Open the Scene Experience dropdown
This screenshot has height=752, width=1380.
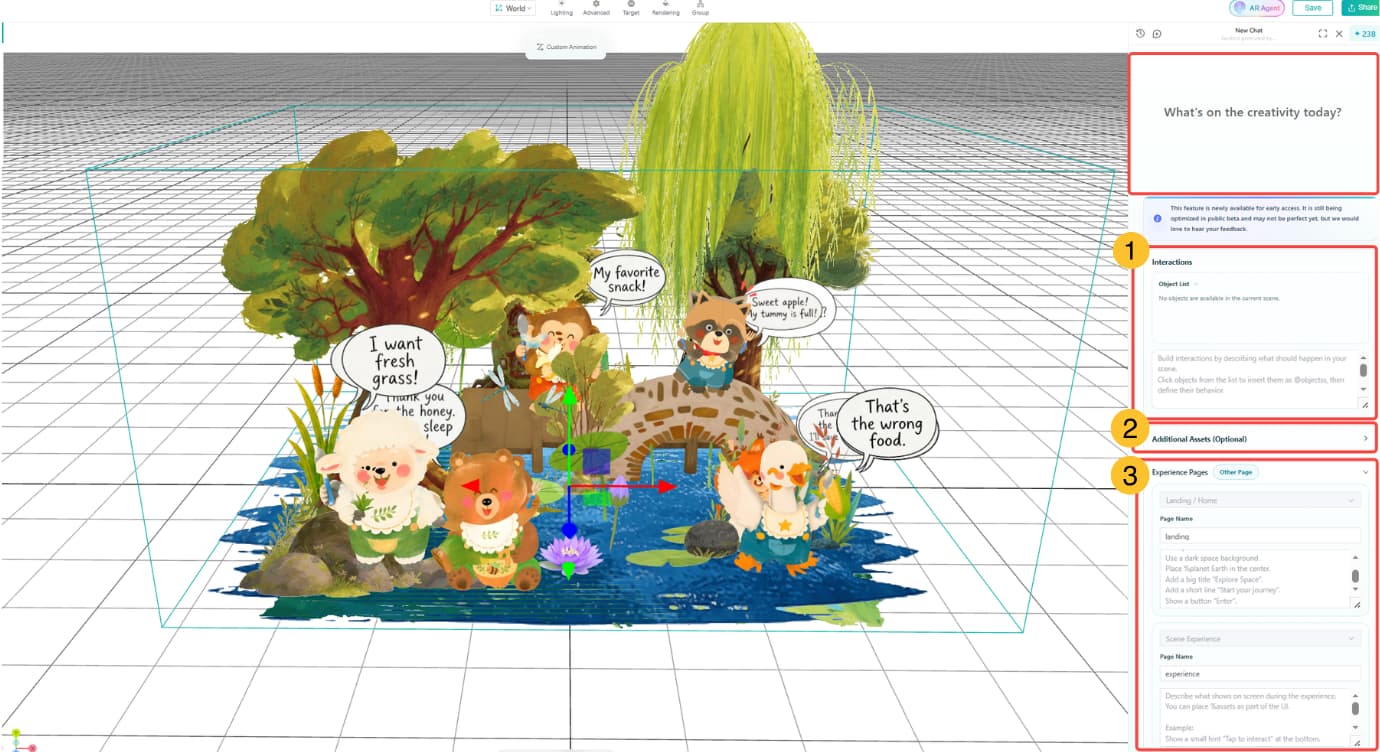click(x=1260, y=638)
